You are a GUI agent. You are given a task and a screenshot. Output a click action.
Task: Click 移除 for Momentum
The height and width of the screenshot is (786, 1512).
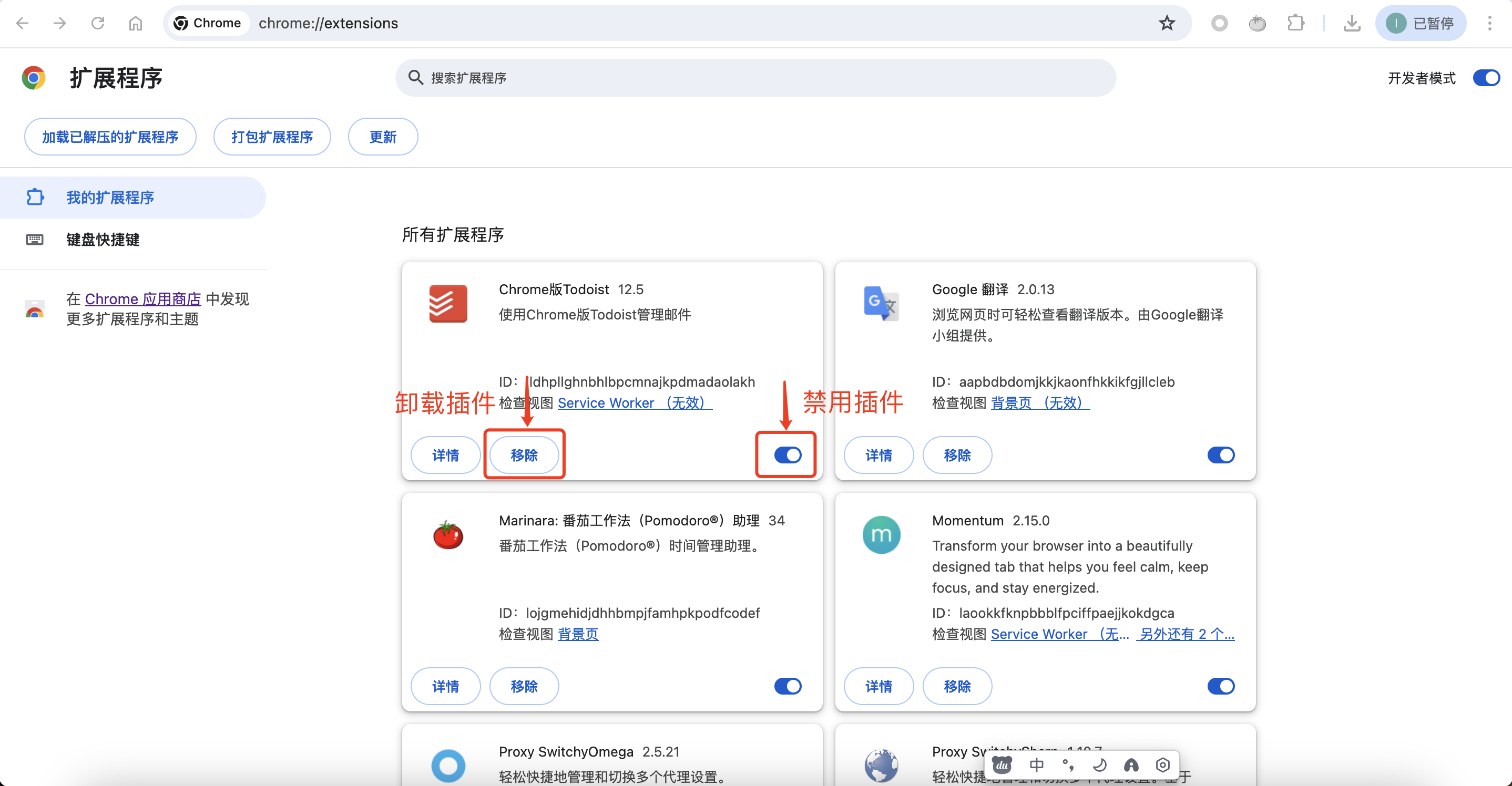point(957,686)
